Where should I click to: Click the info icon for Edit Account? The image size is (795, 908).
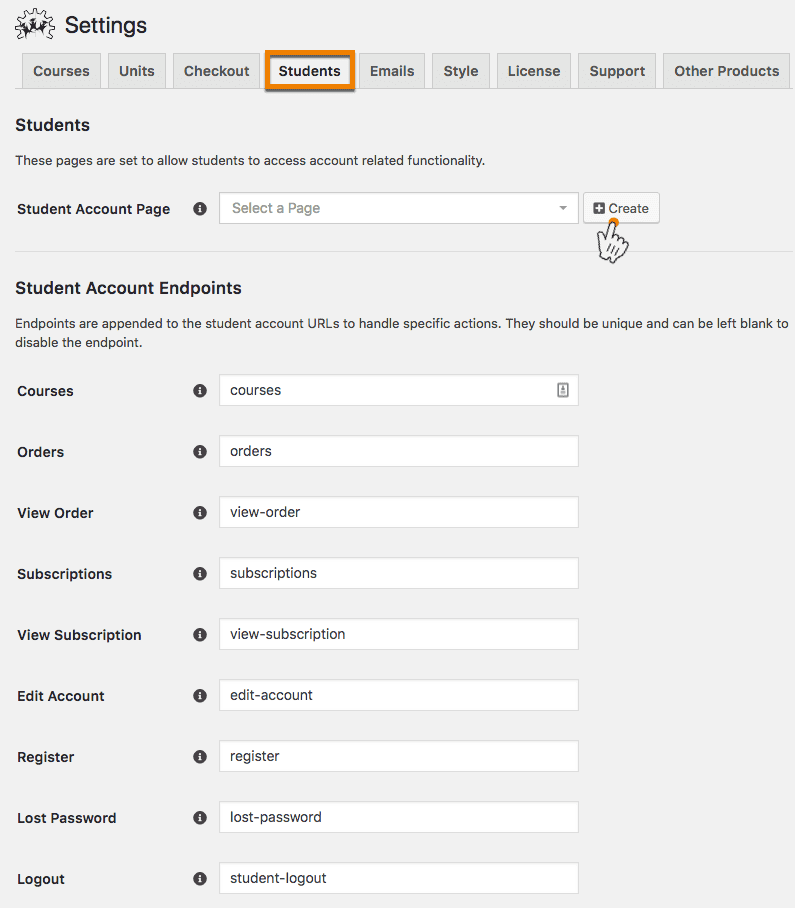(200, 695)
